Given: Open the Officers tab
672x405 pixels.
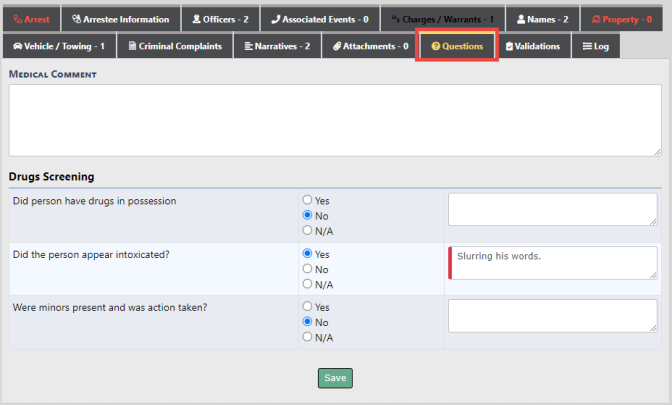Looking at the screenshot, I should coord(219,19).
